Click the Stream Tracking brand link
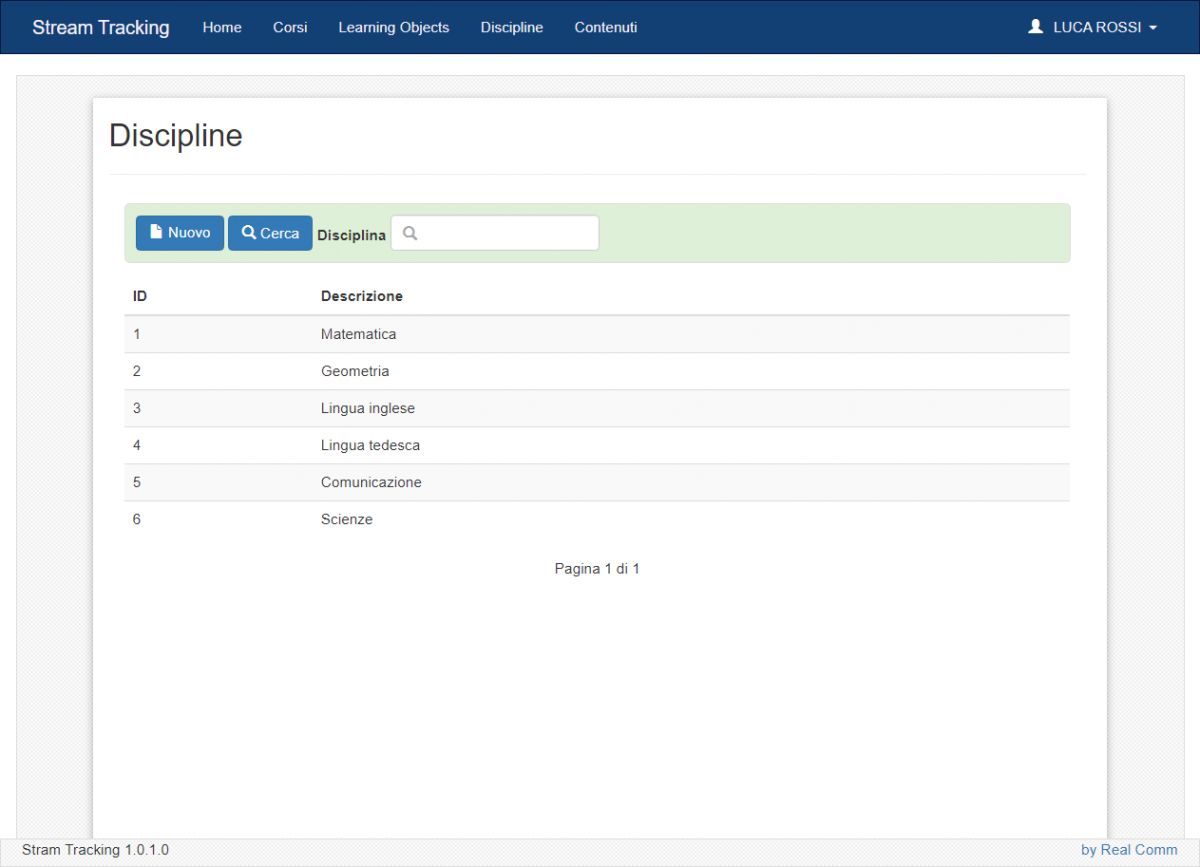 coord(101,27)
